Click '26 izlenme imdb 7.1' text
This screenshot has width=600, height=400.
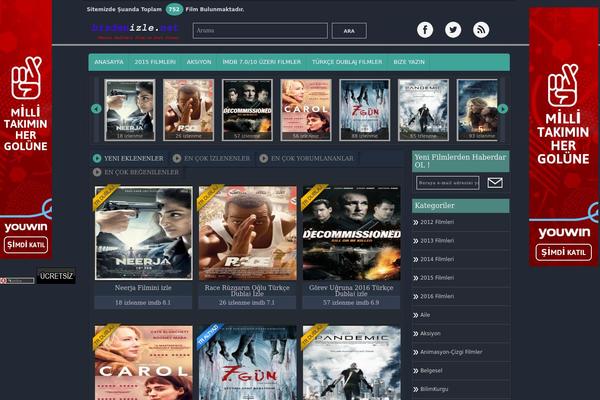[247, 303]
